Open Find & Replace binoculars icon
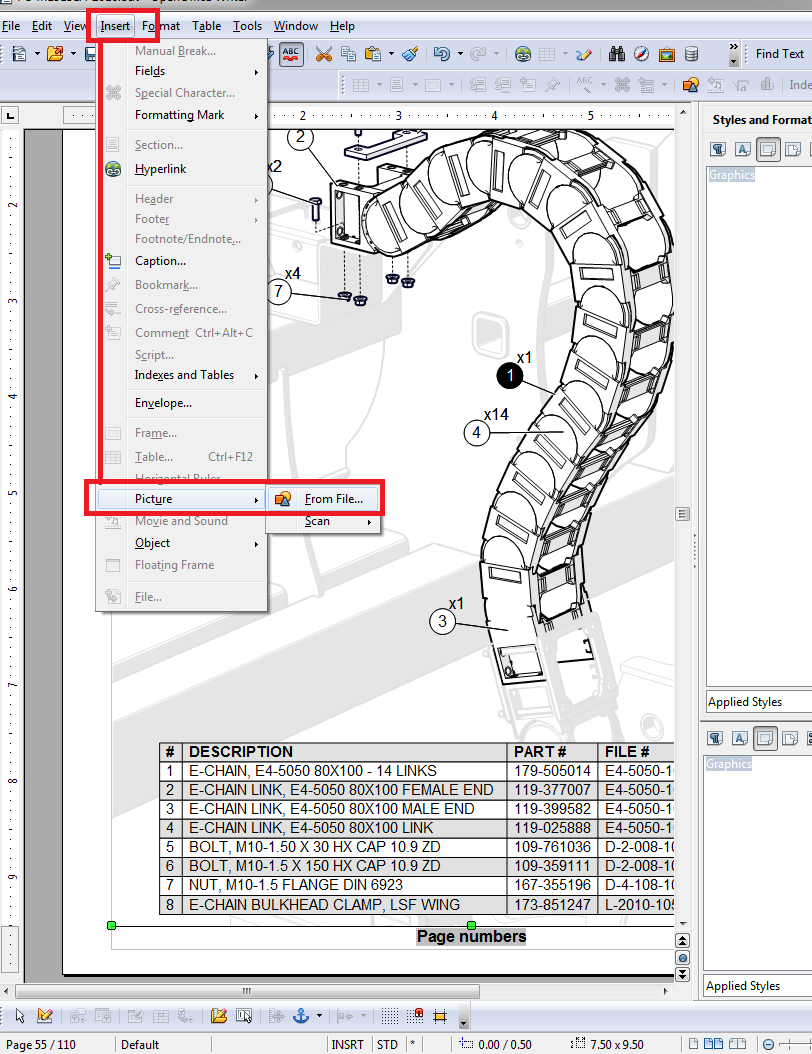The width and height of the screenshot is (812, 1054). point(617,54)
